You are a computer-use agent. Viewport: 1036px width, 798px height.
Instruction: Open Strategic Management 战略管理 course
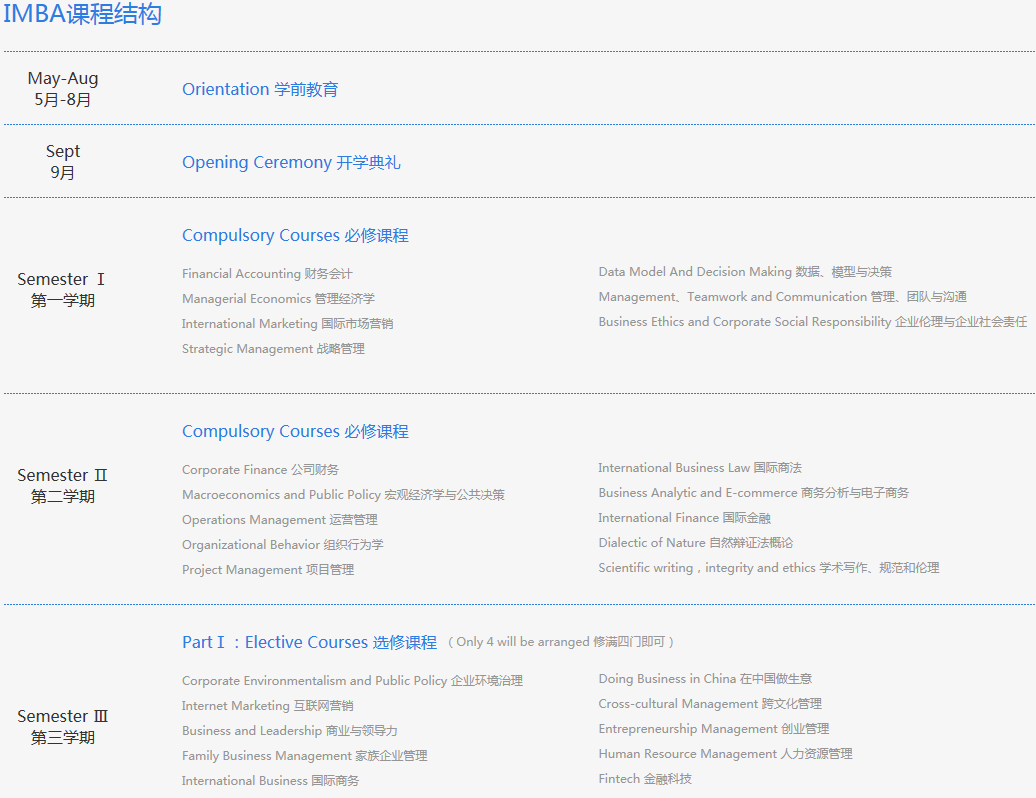[273, 348]
